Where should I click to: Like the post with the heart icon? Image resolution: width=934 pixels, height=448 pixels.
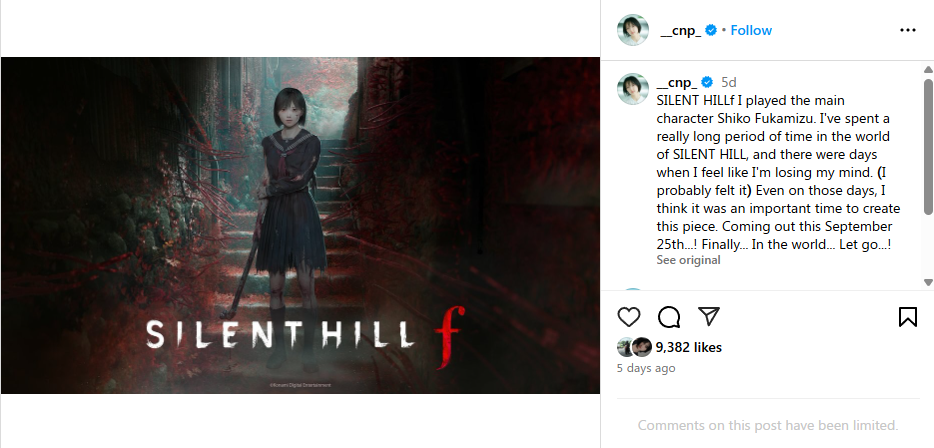(628, 317)
